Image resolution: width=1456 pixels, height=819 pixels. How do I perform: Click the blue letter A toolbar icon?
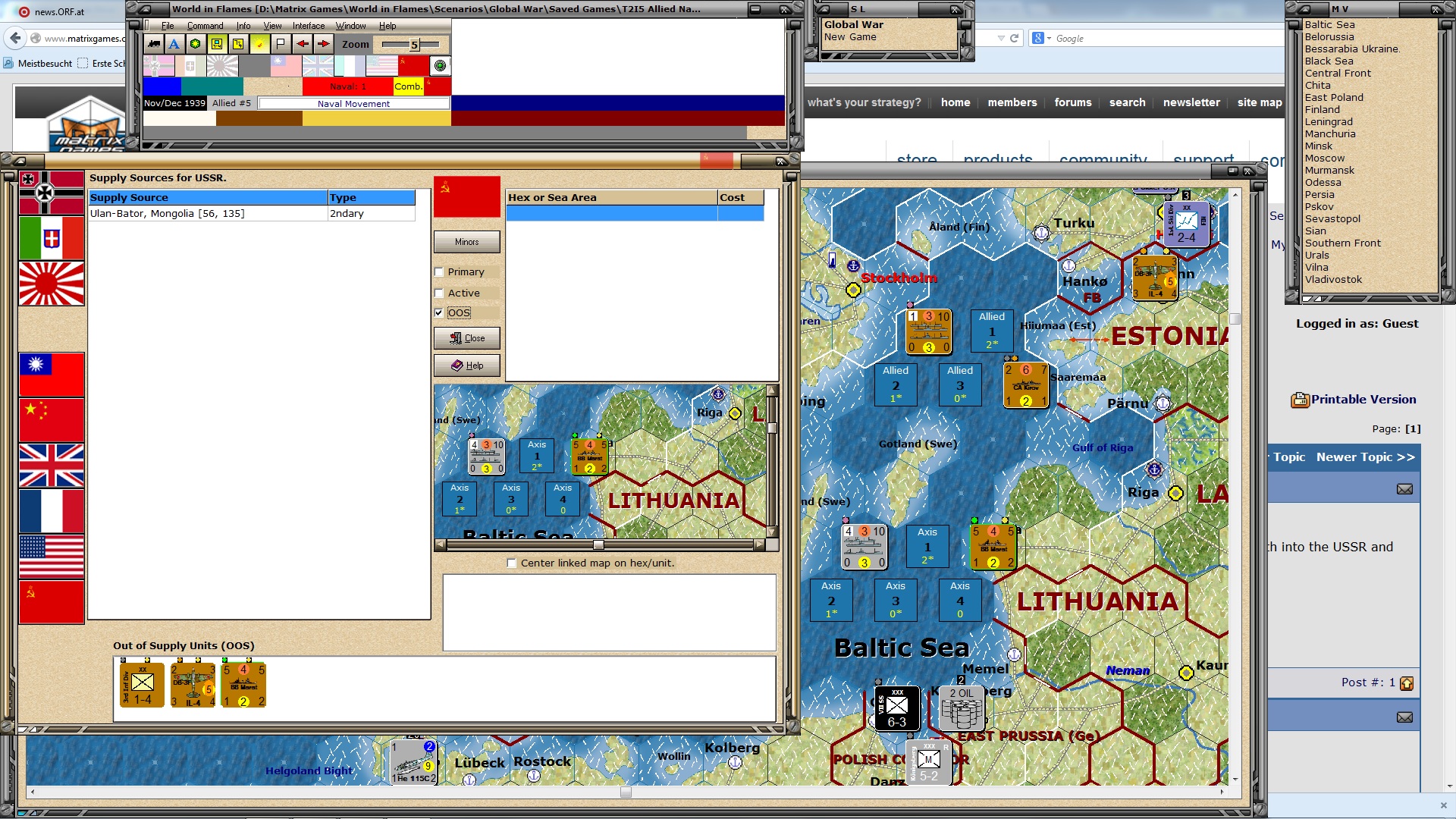(x=174, y=44)
